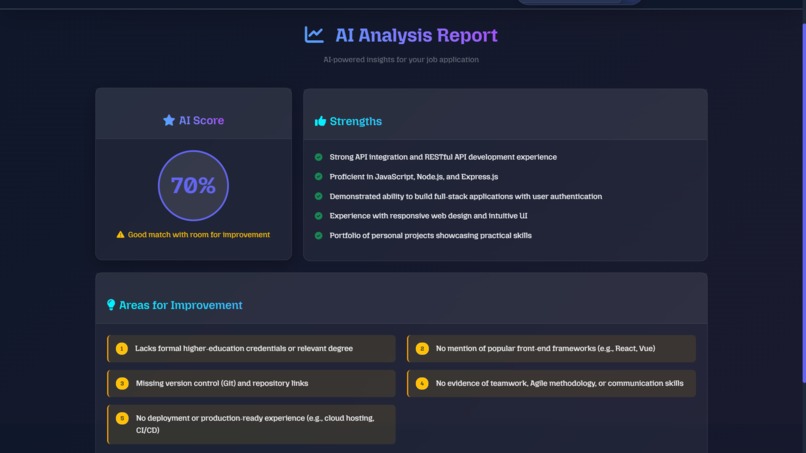Click 'Good match with room for improvement' text
Image resolution: width=806 pixels, height=453 pixels.
(x=198, y=234)
